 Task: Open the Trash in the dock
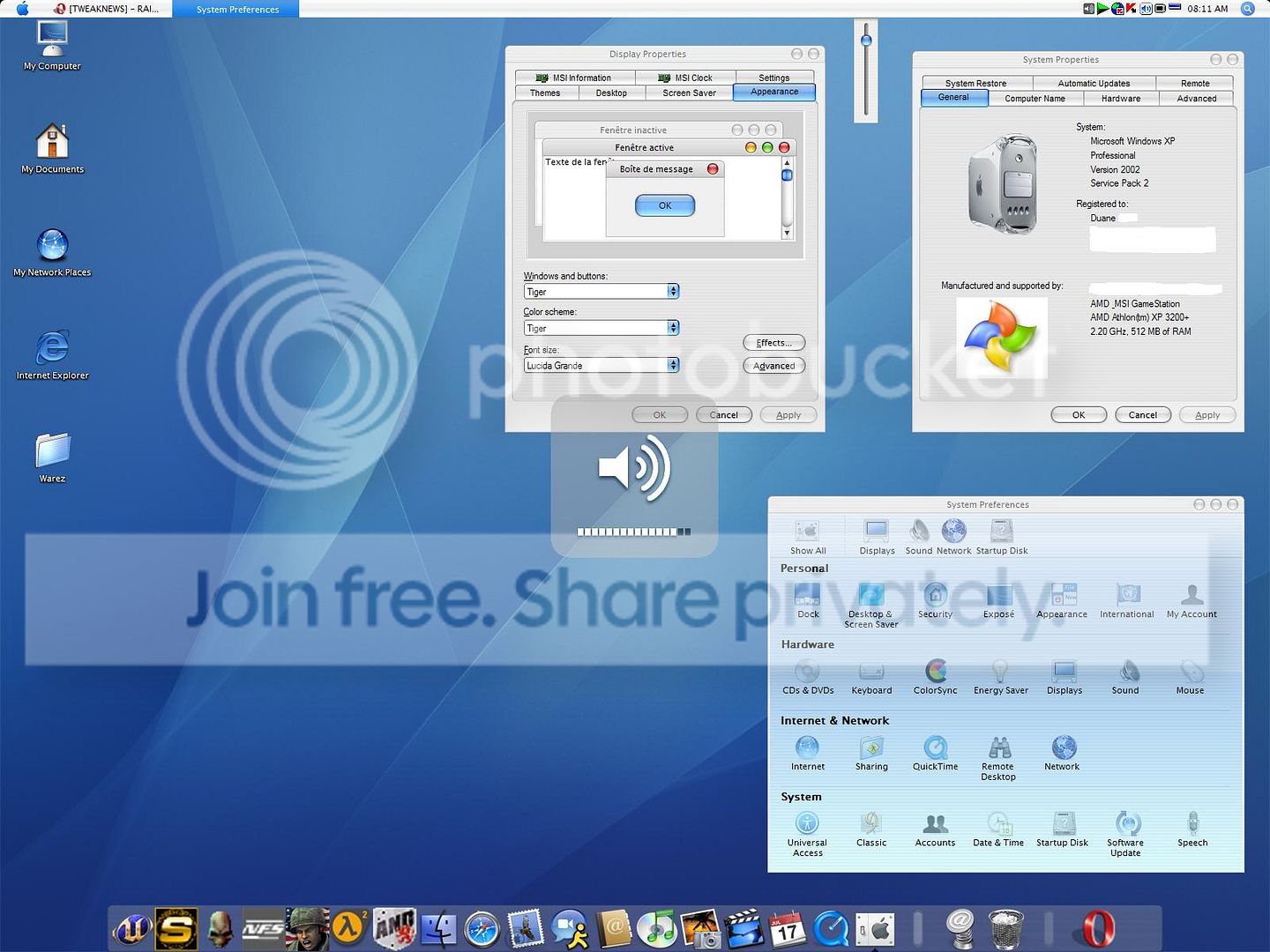coord(1005,930)
